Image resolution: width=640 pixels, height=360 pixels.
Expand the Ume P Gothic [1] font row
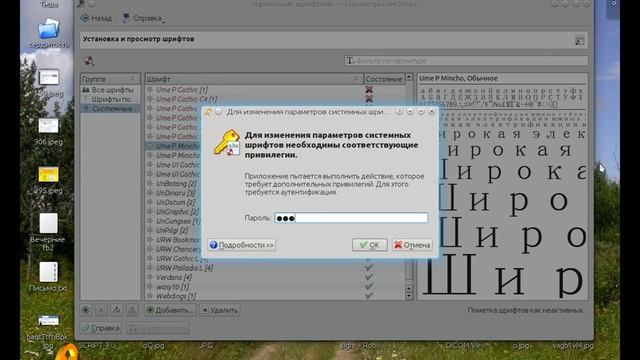click(x=150, y=90)
